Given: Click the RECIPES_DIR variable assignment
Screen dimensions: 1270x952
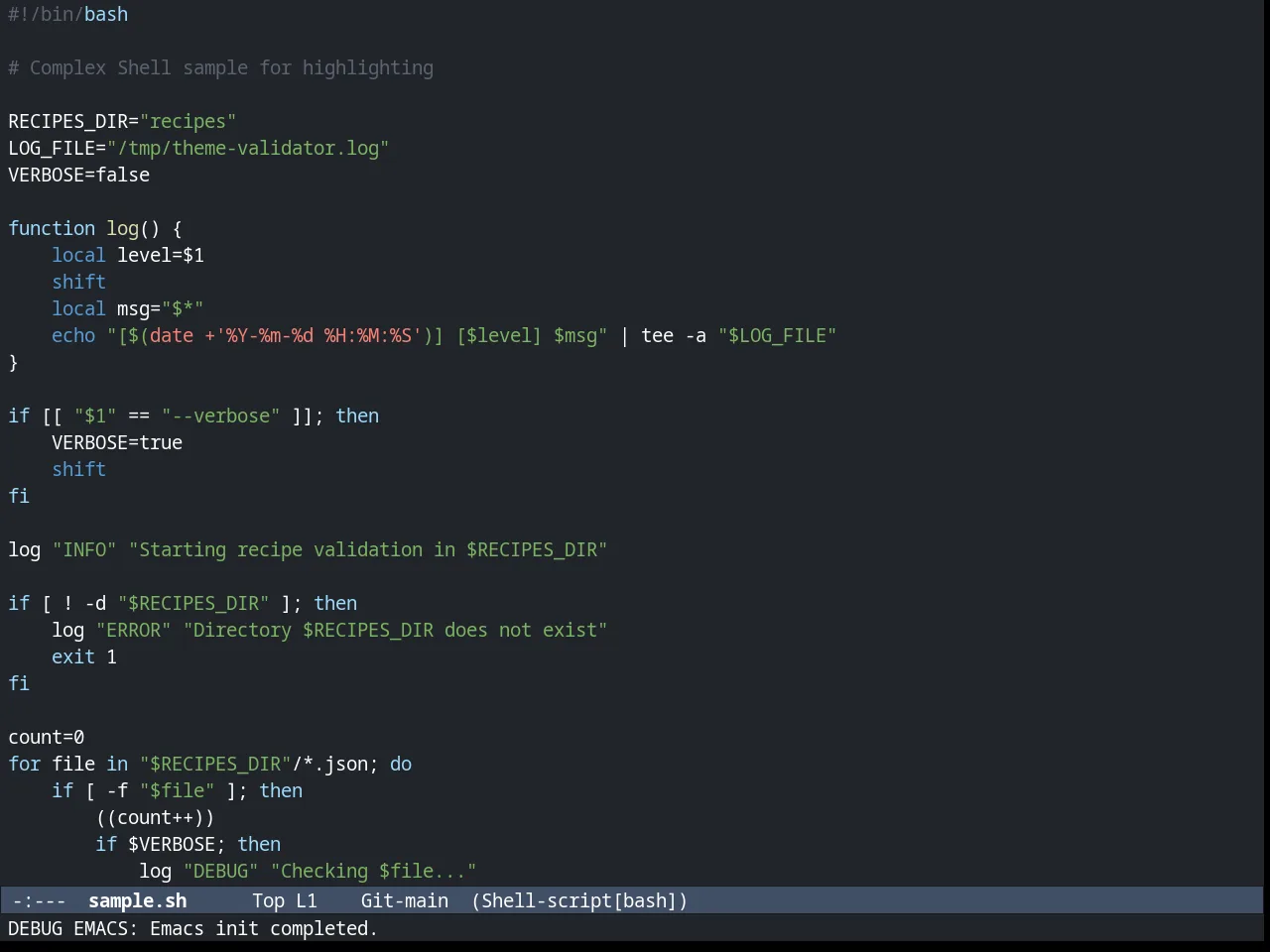Looking at the screenshot, I should pos(122,121).
